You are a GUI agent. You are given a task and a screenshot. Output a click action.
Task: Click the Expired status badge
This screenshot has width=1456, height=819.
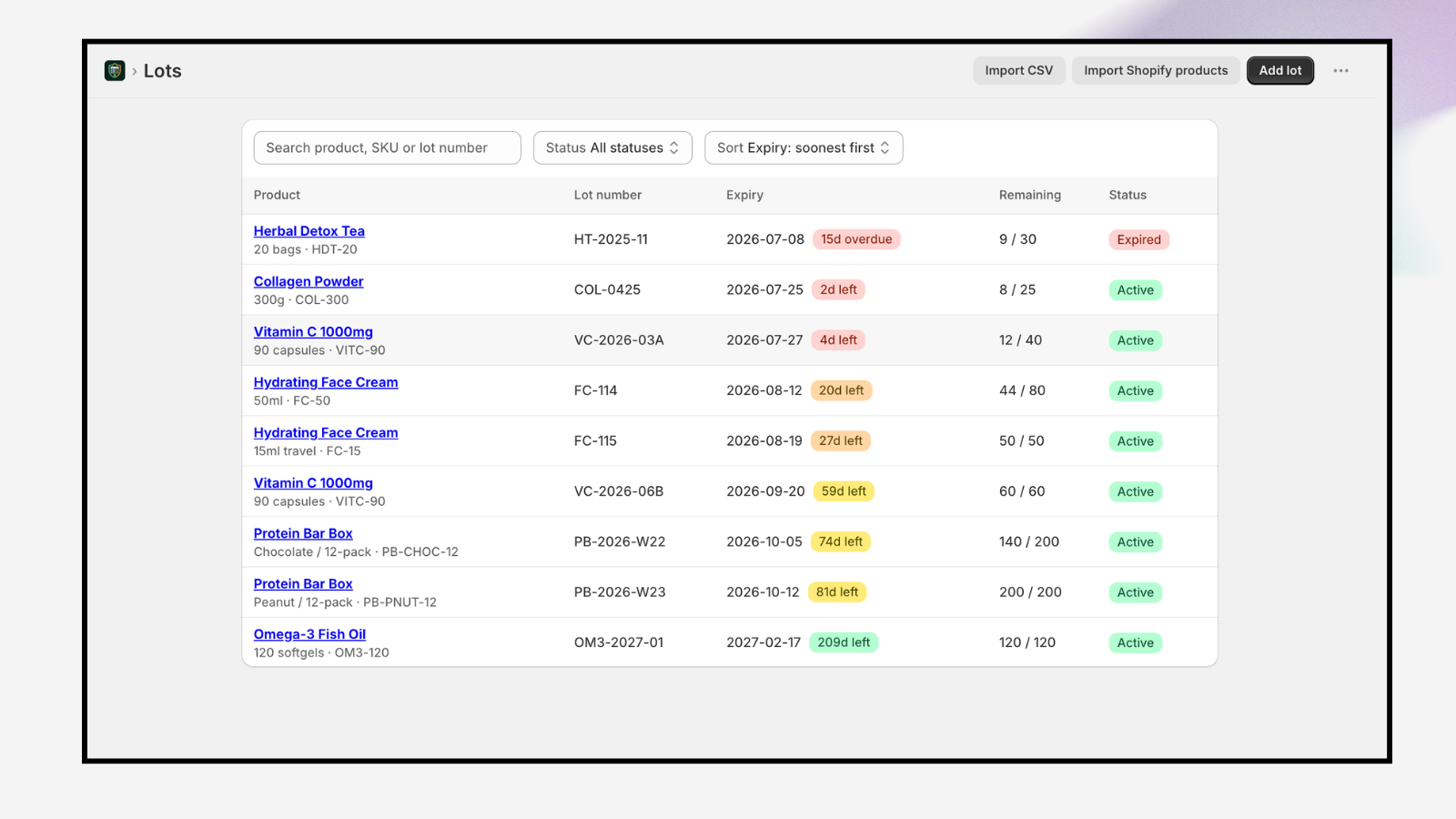[1139, 240]
